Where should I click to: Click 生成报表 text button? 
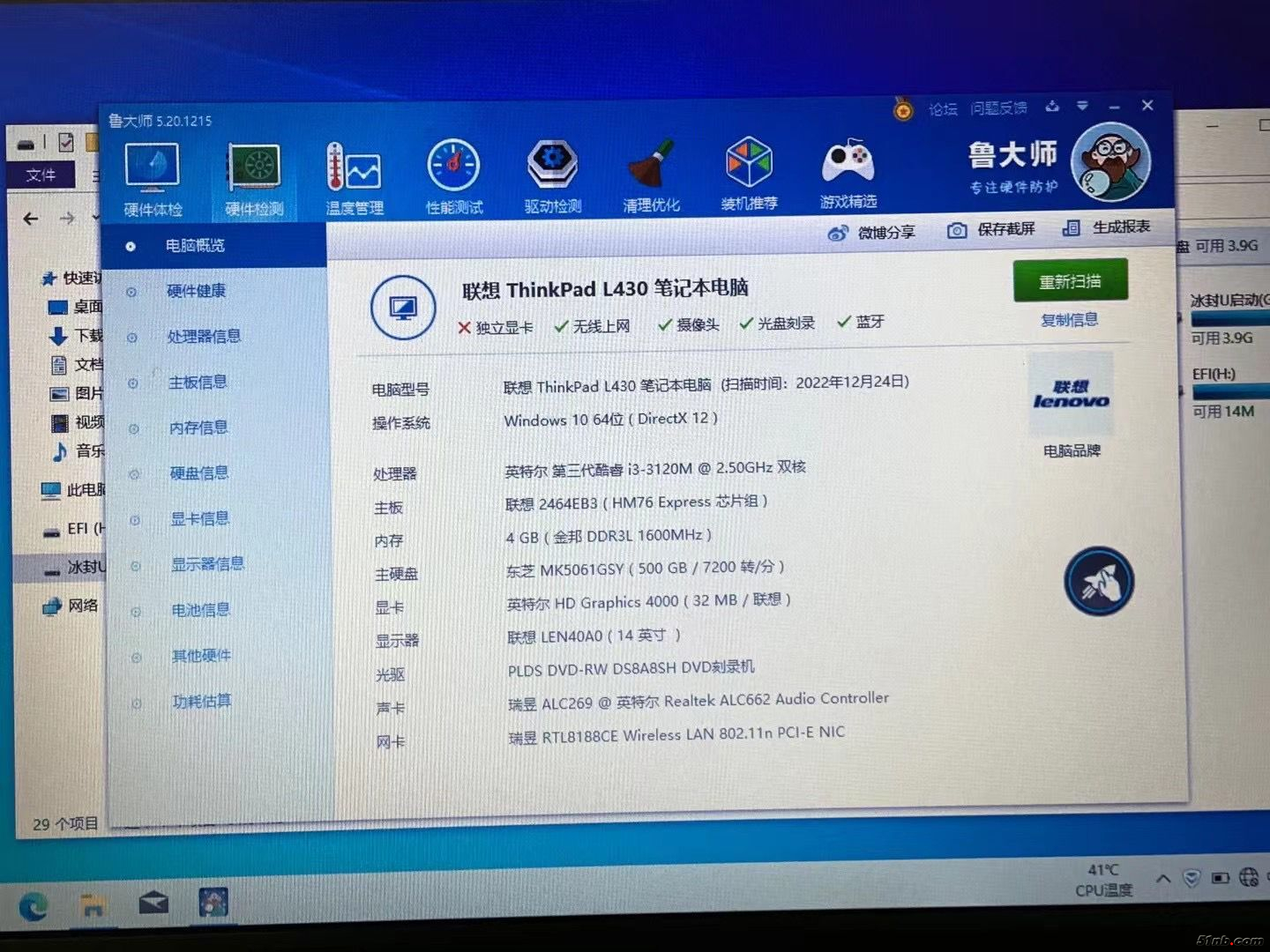pos(1121,227)
